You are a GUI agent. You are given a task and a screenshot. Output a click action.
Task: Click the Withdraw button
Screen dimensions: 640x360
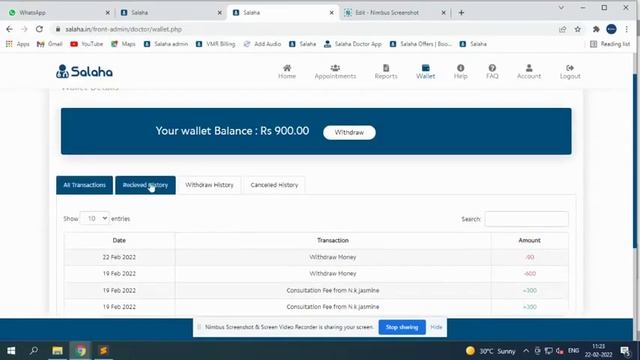[x=349, y=132]
